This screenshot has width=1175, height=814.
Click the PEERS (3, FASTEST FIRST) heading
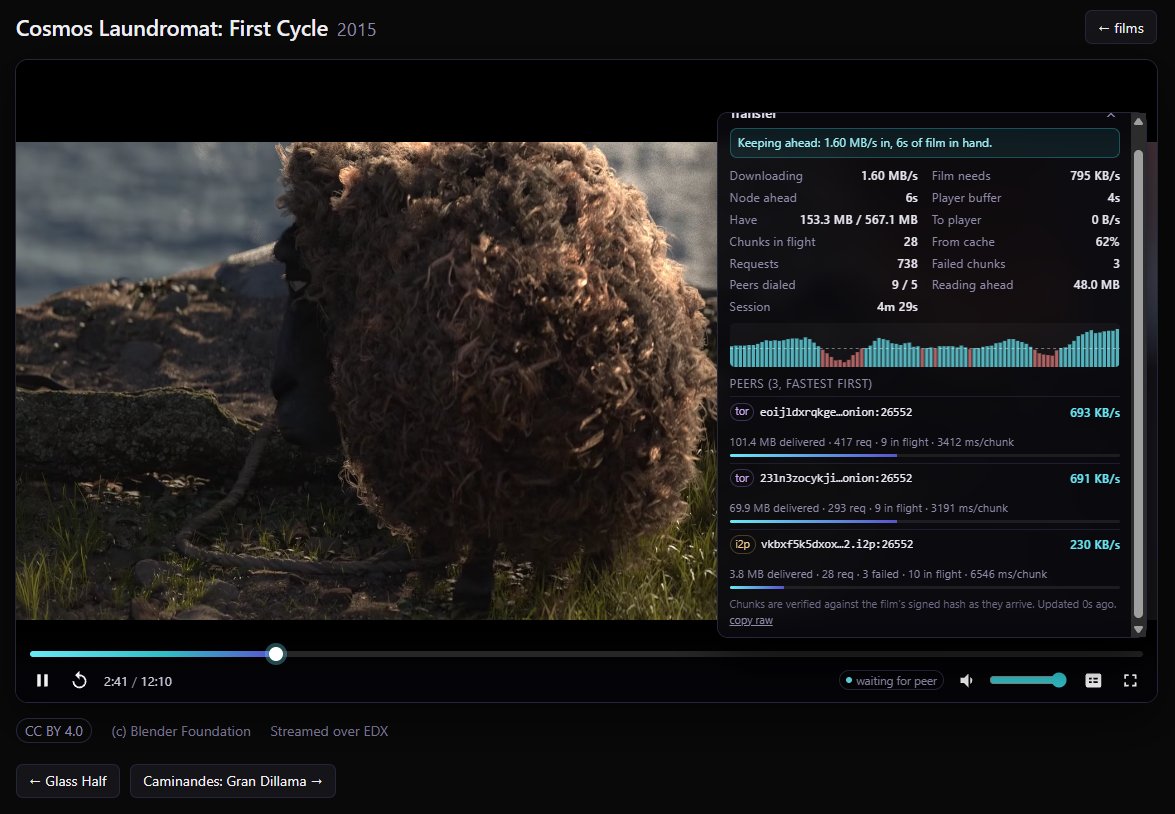click(800, 384)
